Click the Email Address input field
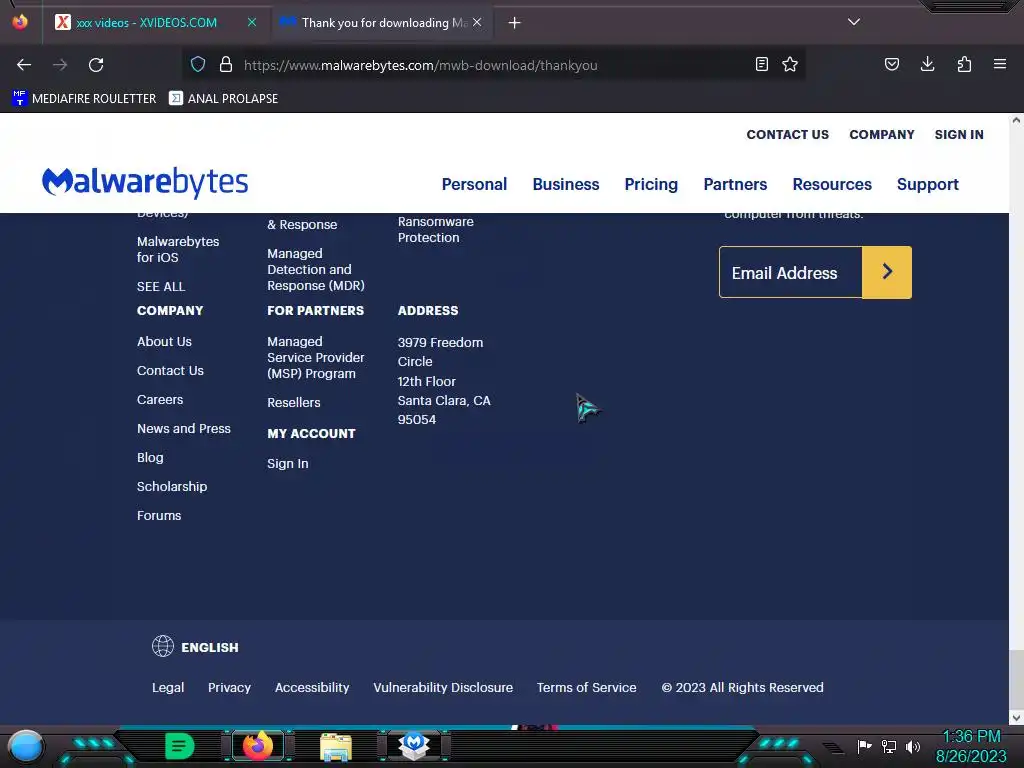Viewport: 1024px width, 768px height. [791, 272]
